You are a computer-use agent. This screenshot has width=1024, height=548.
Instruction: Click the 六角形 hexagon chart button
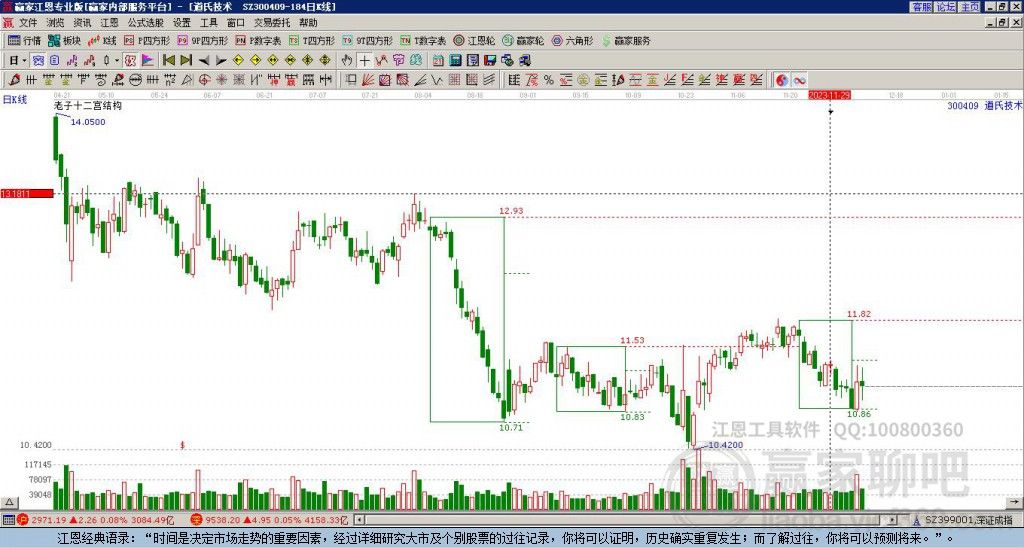[575, 41]
